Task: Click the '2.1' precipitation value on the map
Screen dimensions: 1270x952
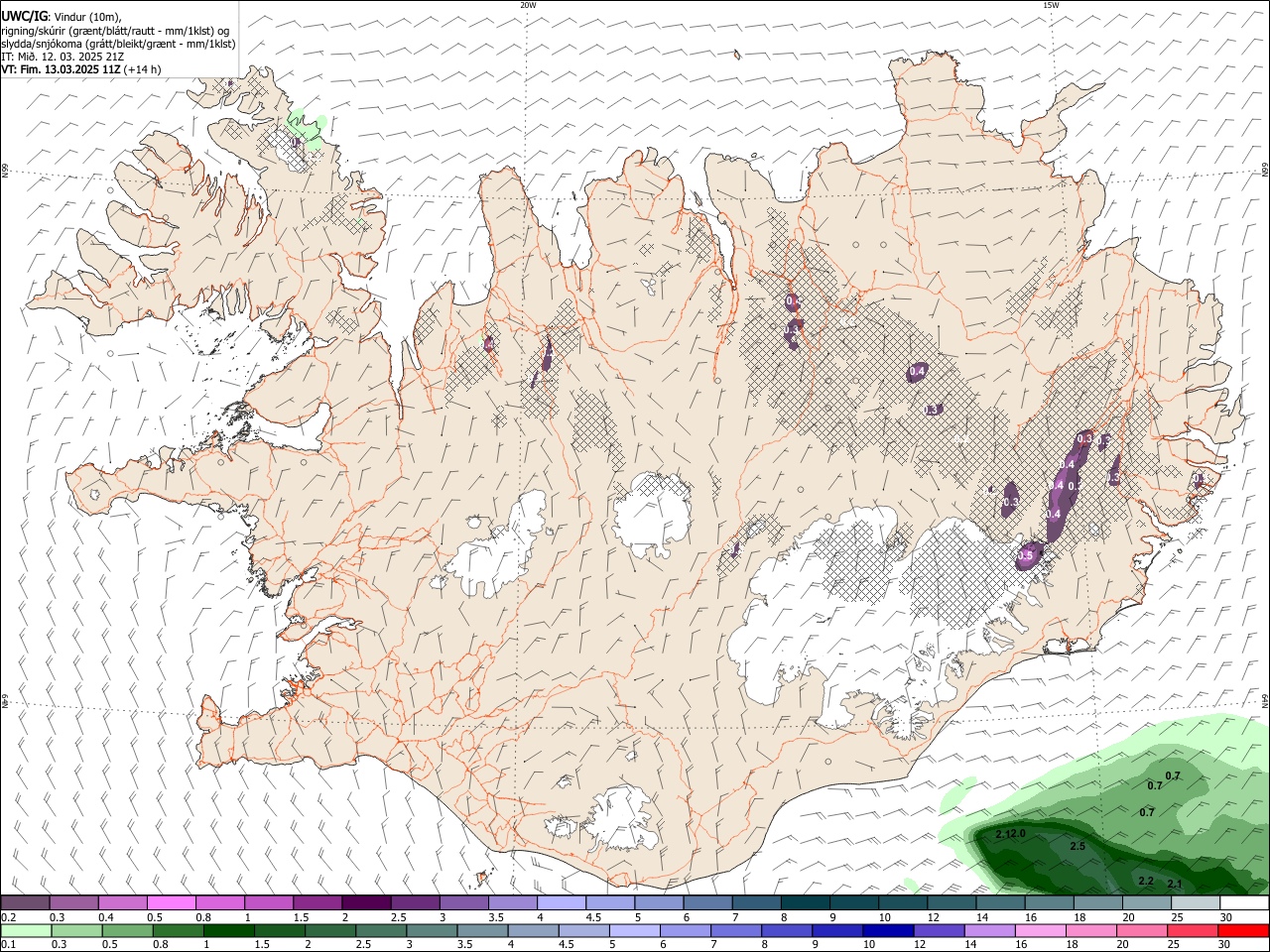Action: 1175,884
